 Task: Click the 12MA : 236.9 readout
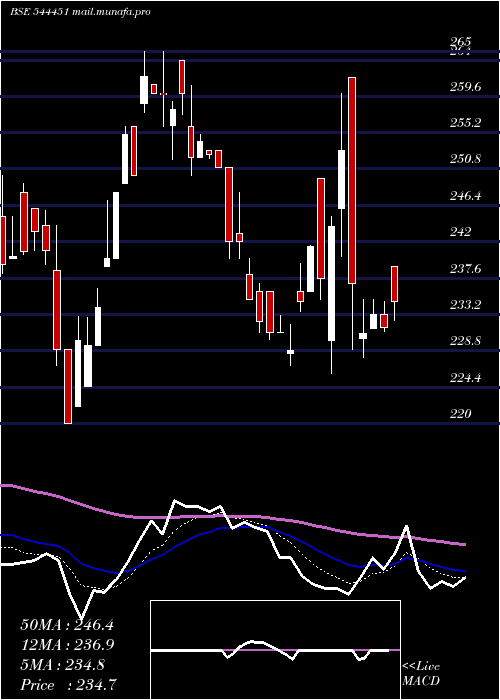(67, 645)
